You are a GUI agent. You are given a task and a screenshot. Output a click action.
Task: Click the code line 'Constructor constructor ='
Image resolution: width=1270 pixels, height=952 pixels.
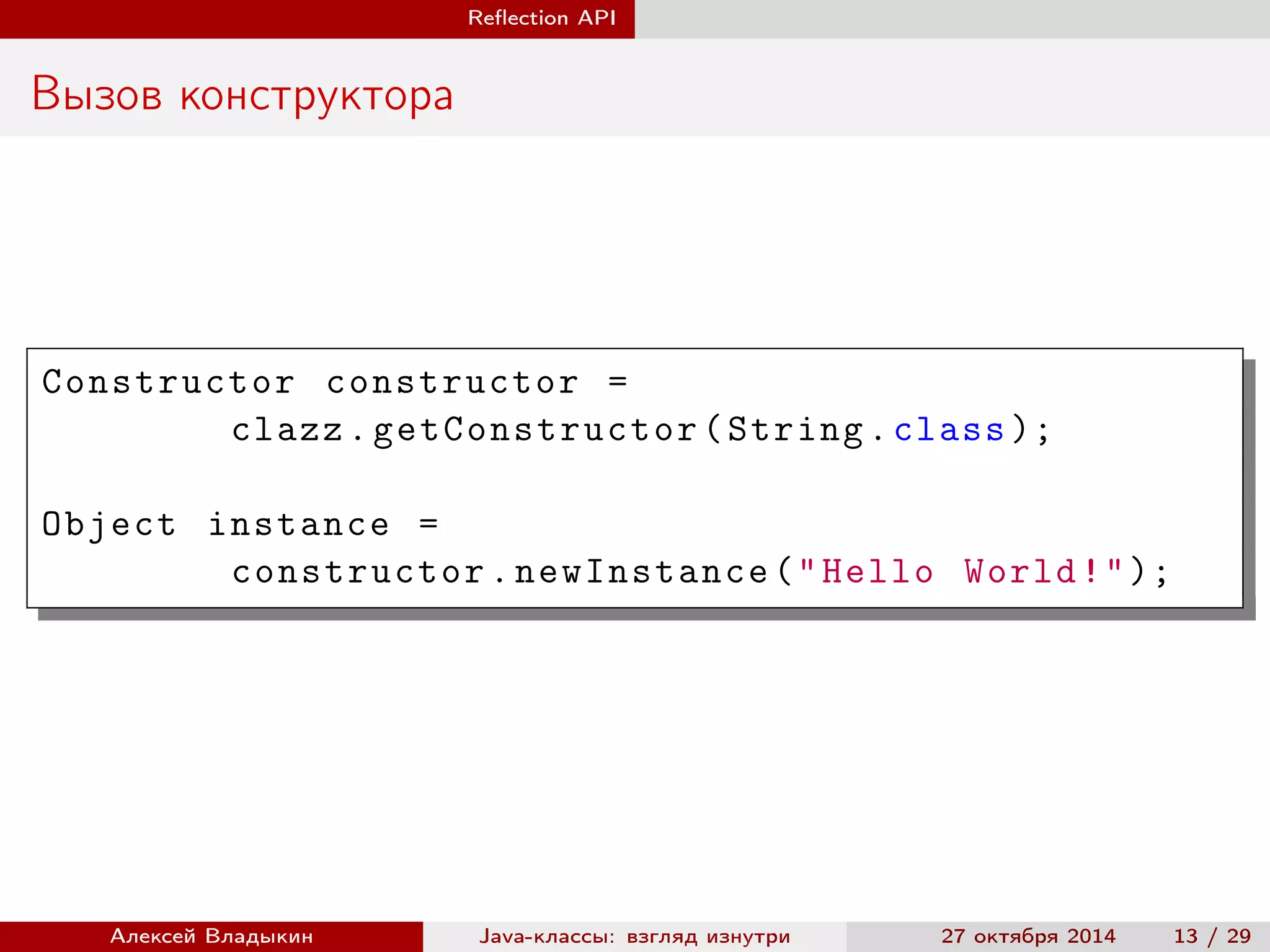point(335,382)
